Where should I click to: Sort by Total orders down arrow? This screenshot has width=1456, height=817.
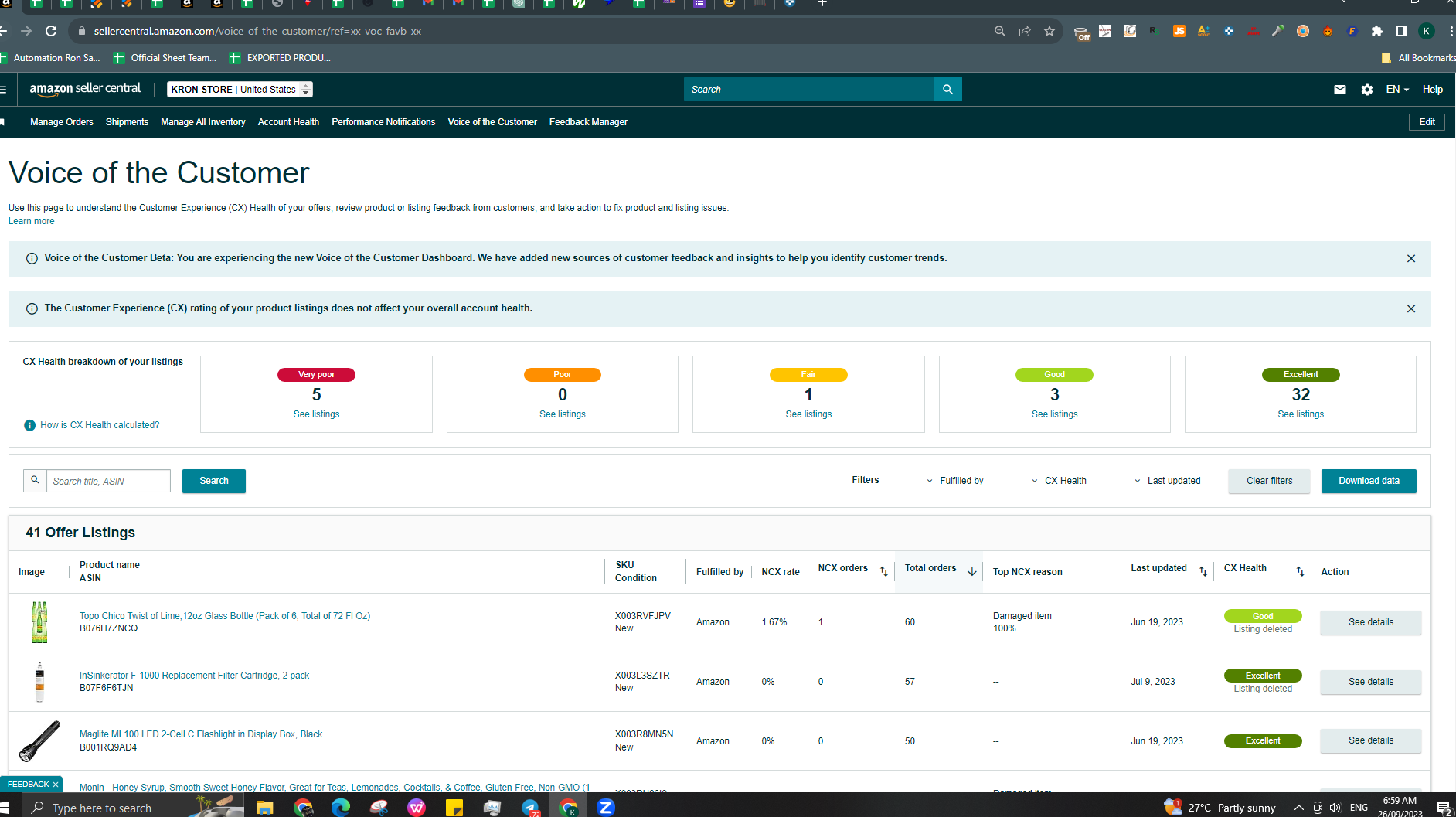click(x=972, y=571)
